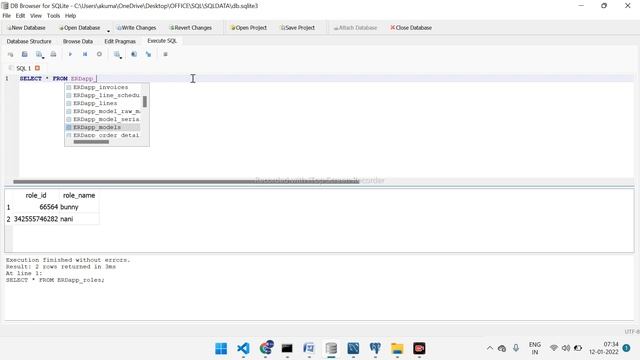Open the View menu

click(36, 16)
